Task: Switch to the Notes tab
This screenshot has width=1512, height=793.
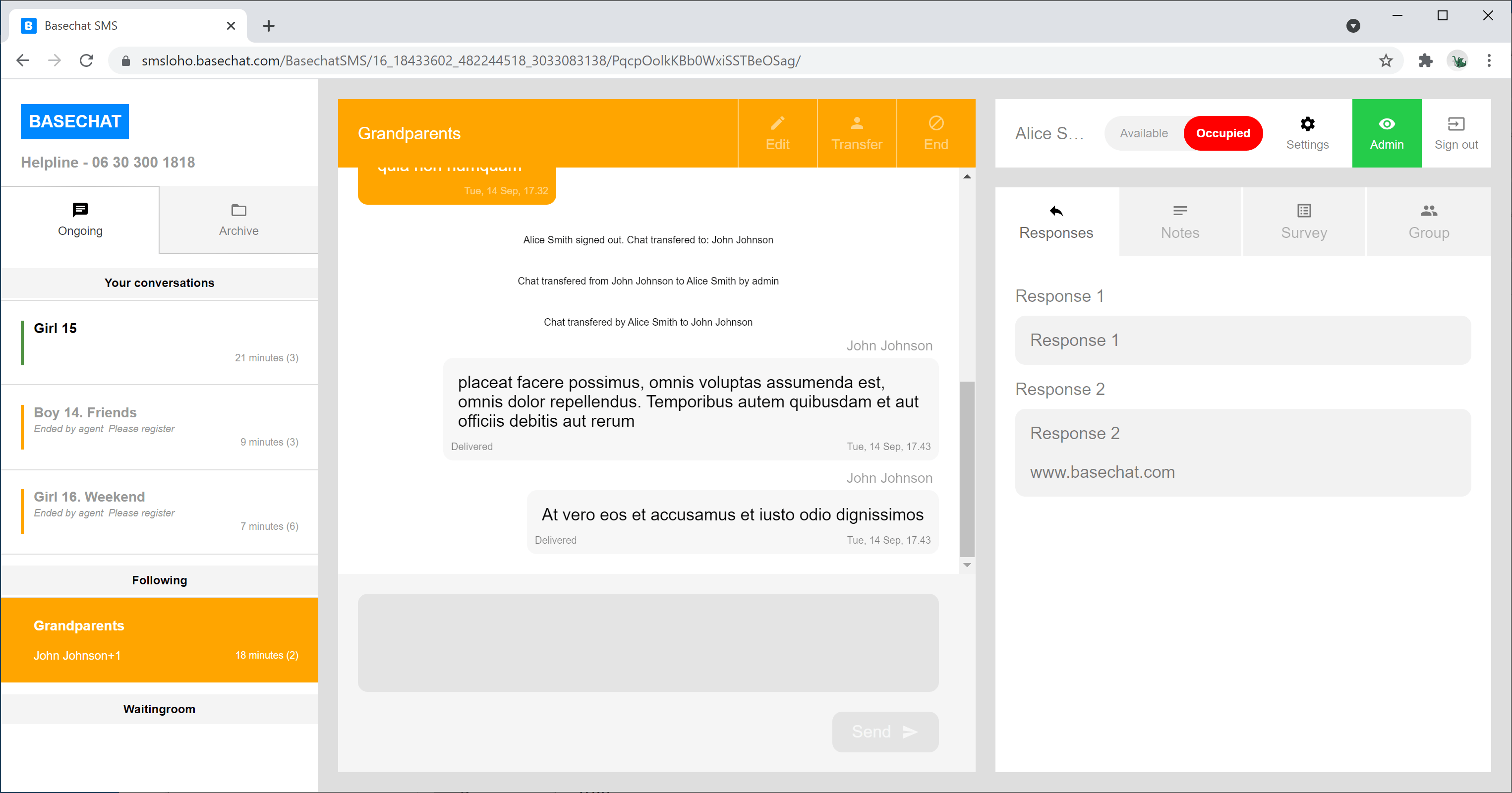Action: (1180, 221)
